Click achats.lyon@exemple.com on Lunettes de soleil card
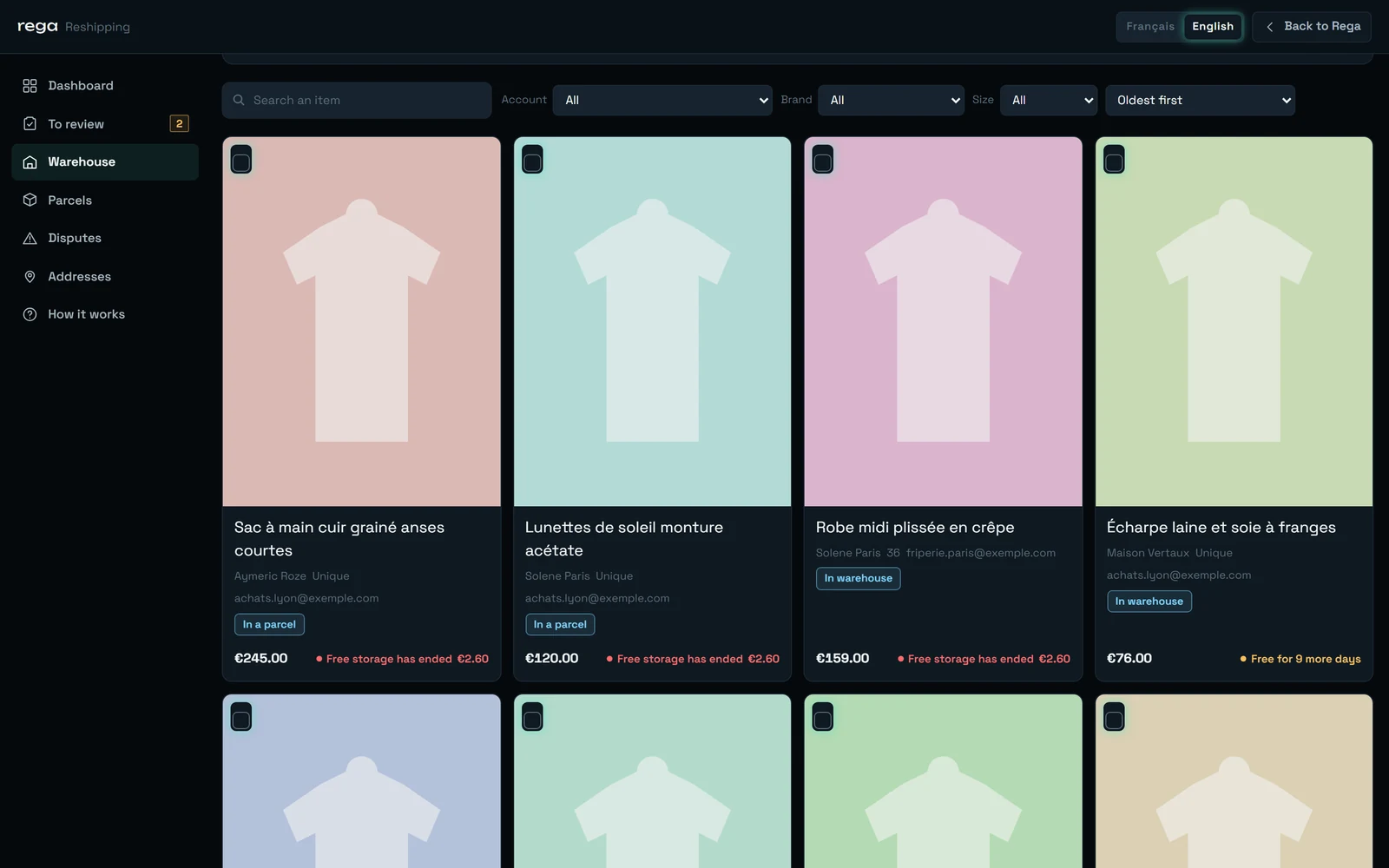Screen dimensions: 1389x868 597,599
